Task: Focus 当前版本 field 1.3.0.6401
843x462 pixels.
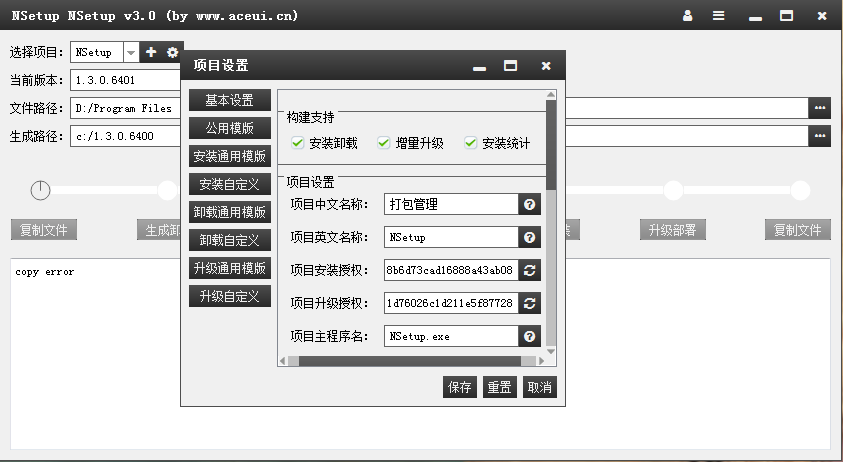Action: pyautogui.click(x=125, y=80)
